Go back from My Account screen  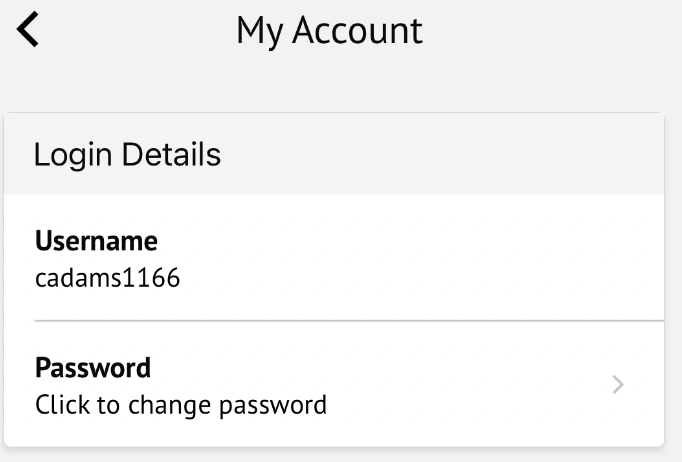(x=29, y=30)
